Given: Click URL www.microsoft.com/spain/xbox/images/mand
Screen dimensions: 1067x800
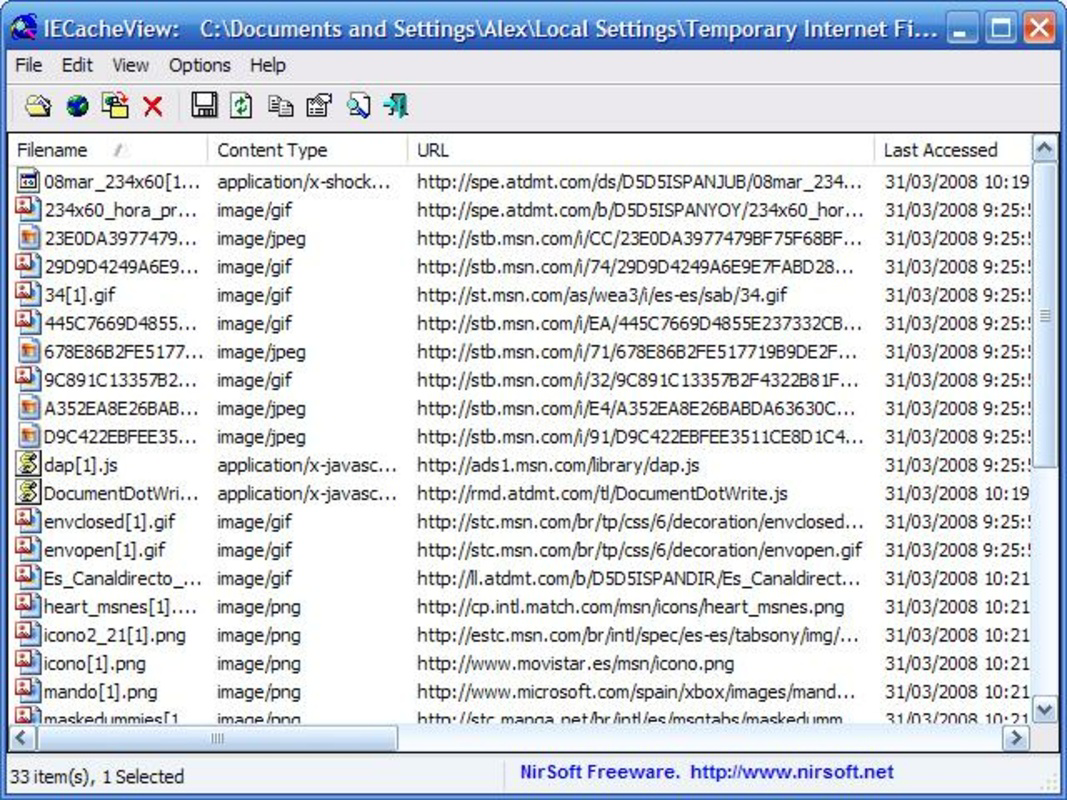Looking at the screenshot, I should pyautogui.click(x=636, y=692).
